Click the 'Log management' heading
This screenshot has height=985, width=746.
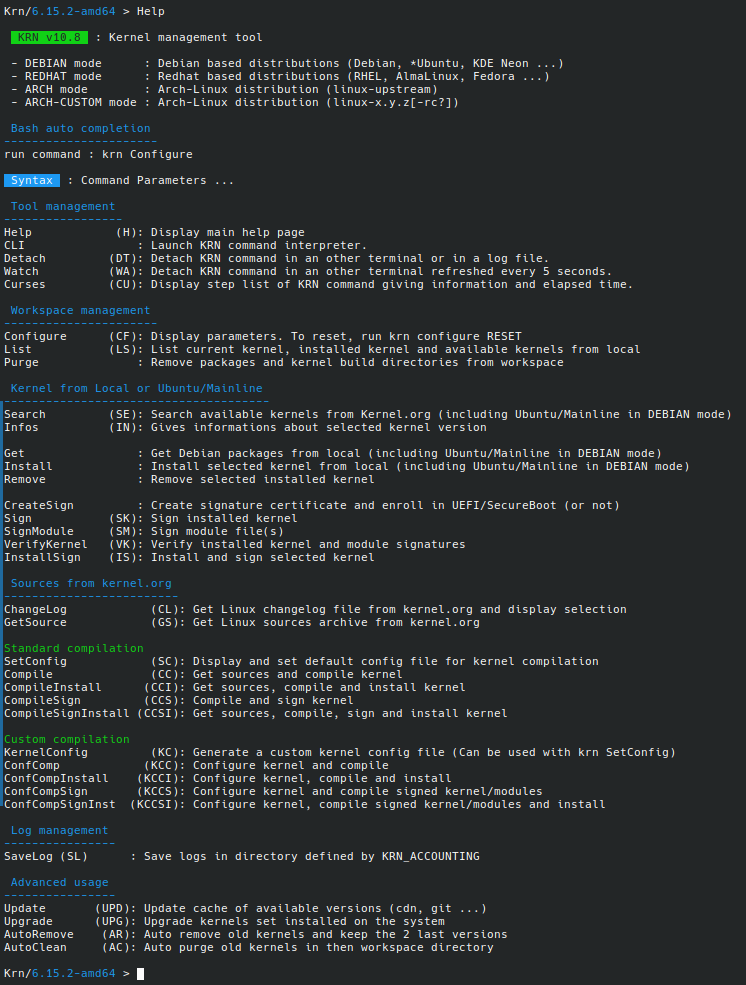pyautogui.click(x=60, y=830)
